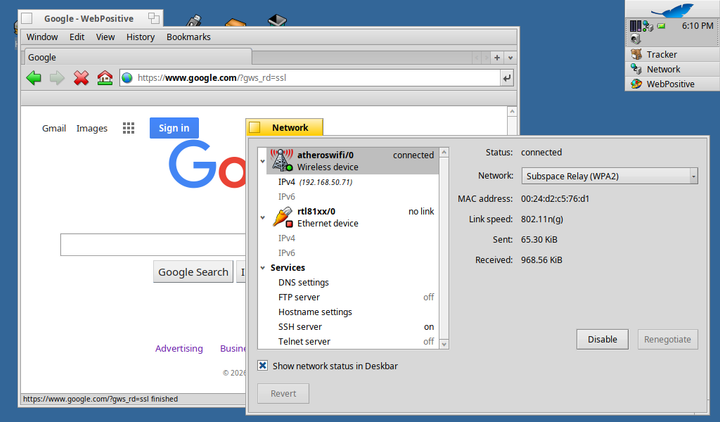Click the globe site icon in URL bar
The width and height of the screenshot is (720, 422).
[x=128, y=78]
